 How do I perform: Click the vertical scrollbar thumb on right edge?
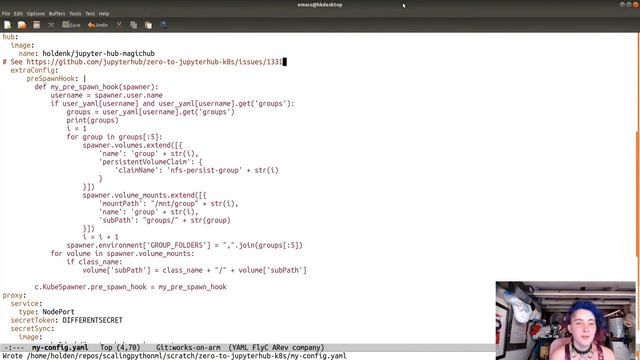(x=637, y=195)
